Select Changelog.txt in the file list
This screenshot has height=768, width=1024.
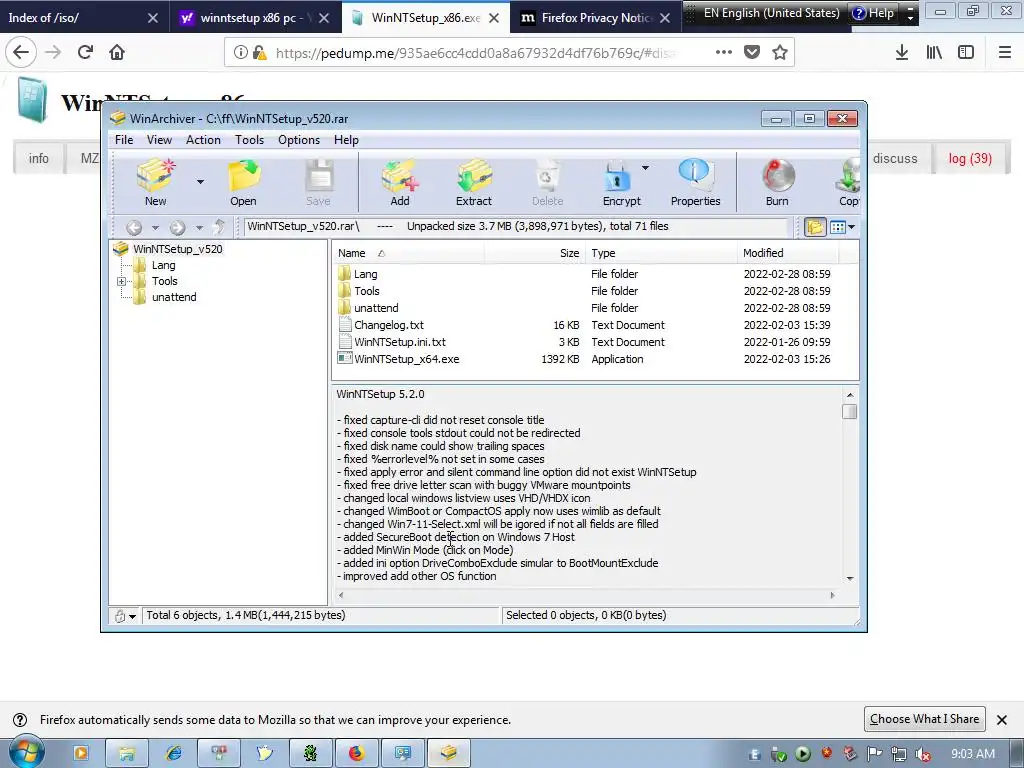point(389,325)
